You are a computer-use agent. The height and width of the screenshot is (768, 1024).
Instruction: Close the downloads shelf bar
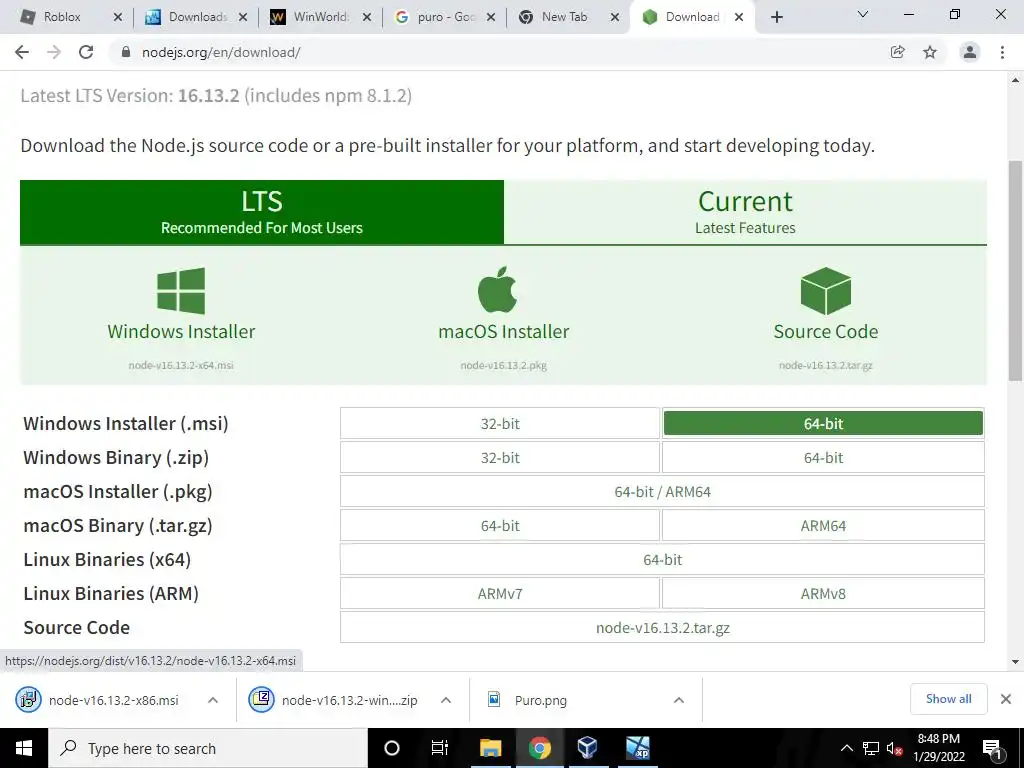pyautogui.click(x=1006, y=699)
